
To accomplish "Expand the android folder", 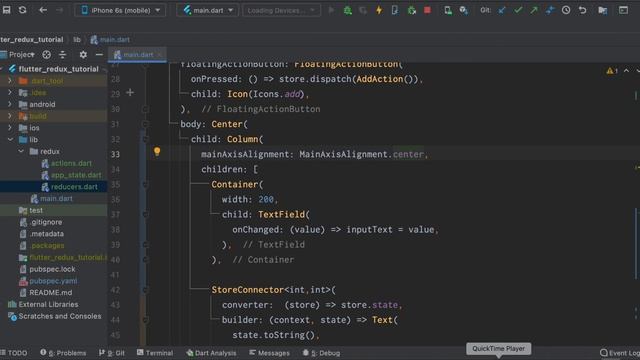I will point(10,104).
